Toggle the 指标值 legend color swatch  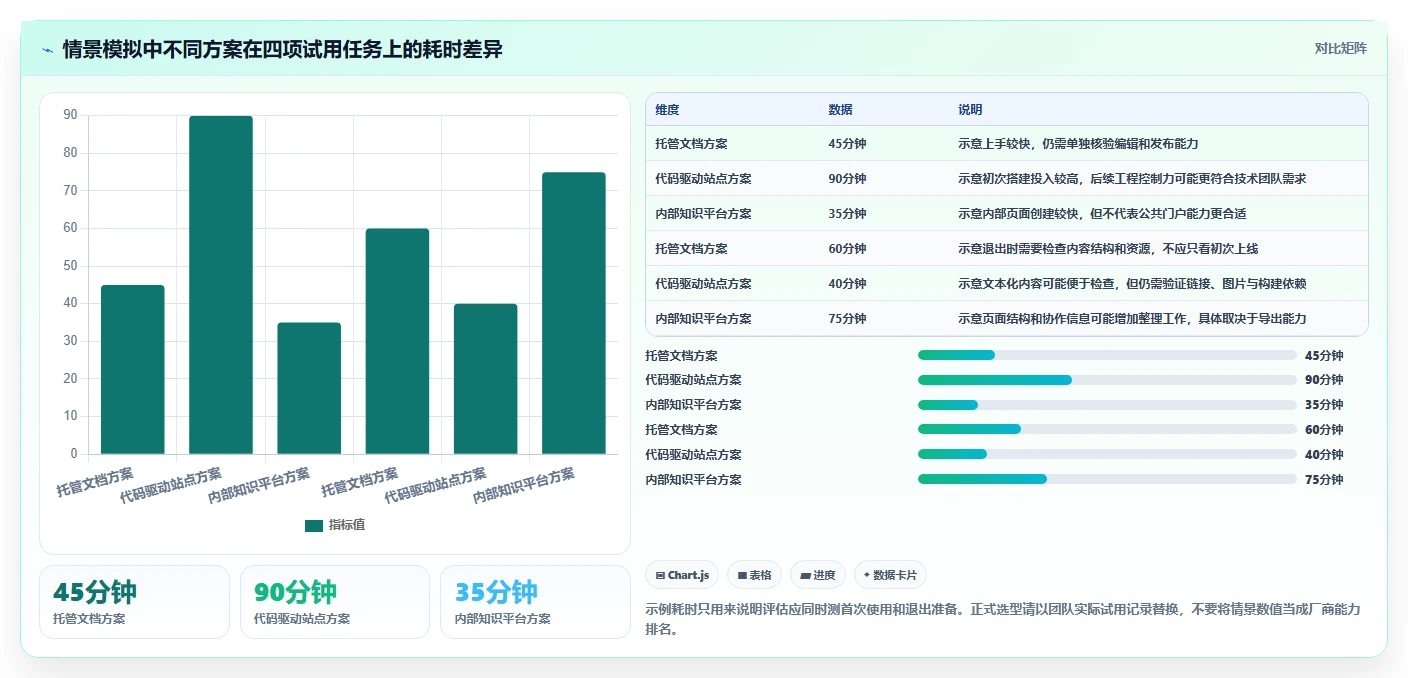(x=314, y=525)
